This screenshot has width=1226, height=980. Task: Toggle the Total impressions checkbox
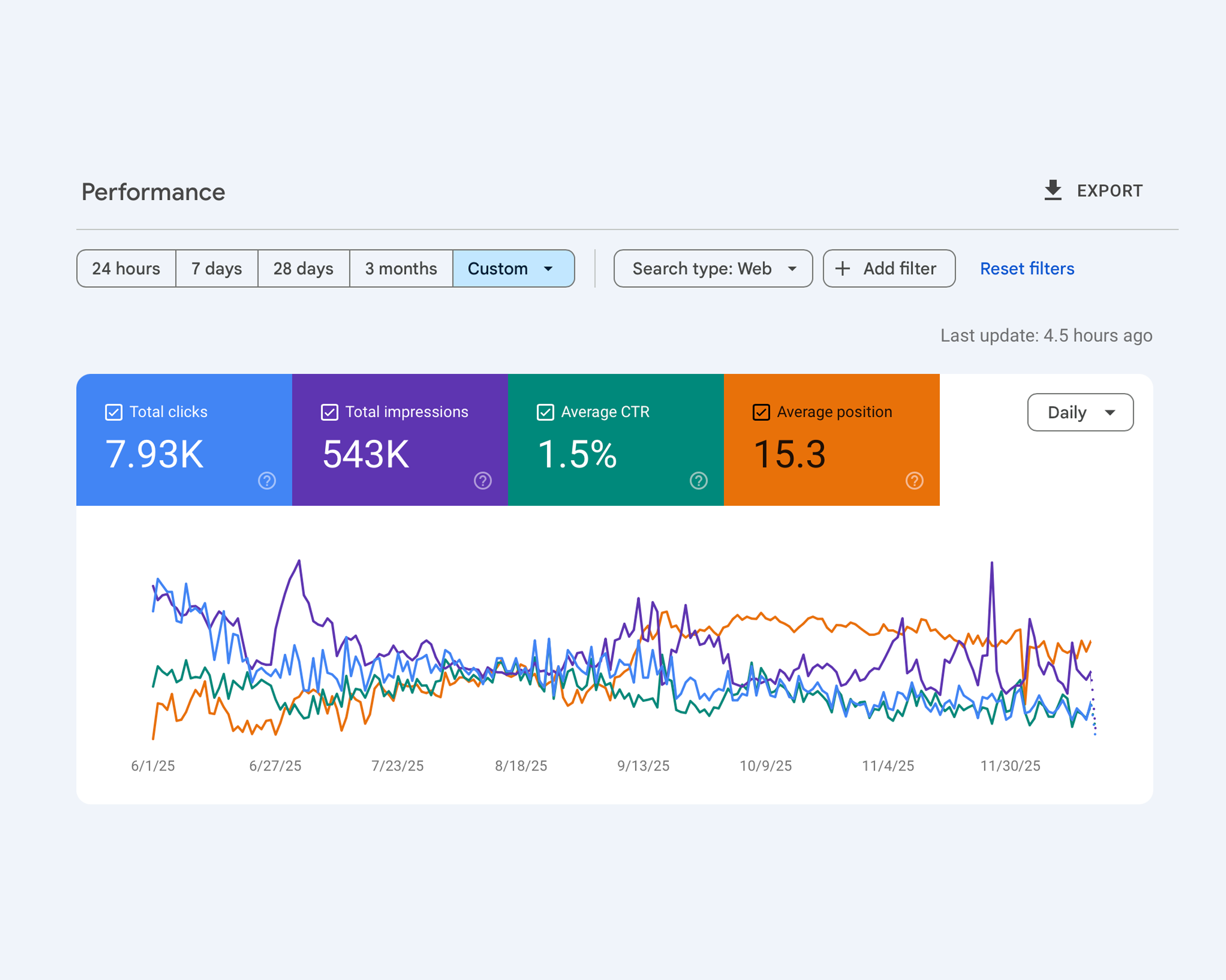[x=330, y=412]
